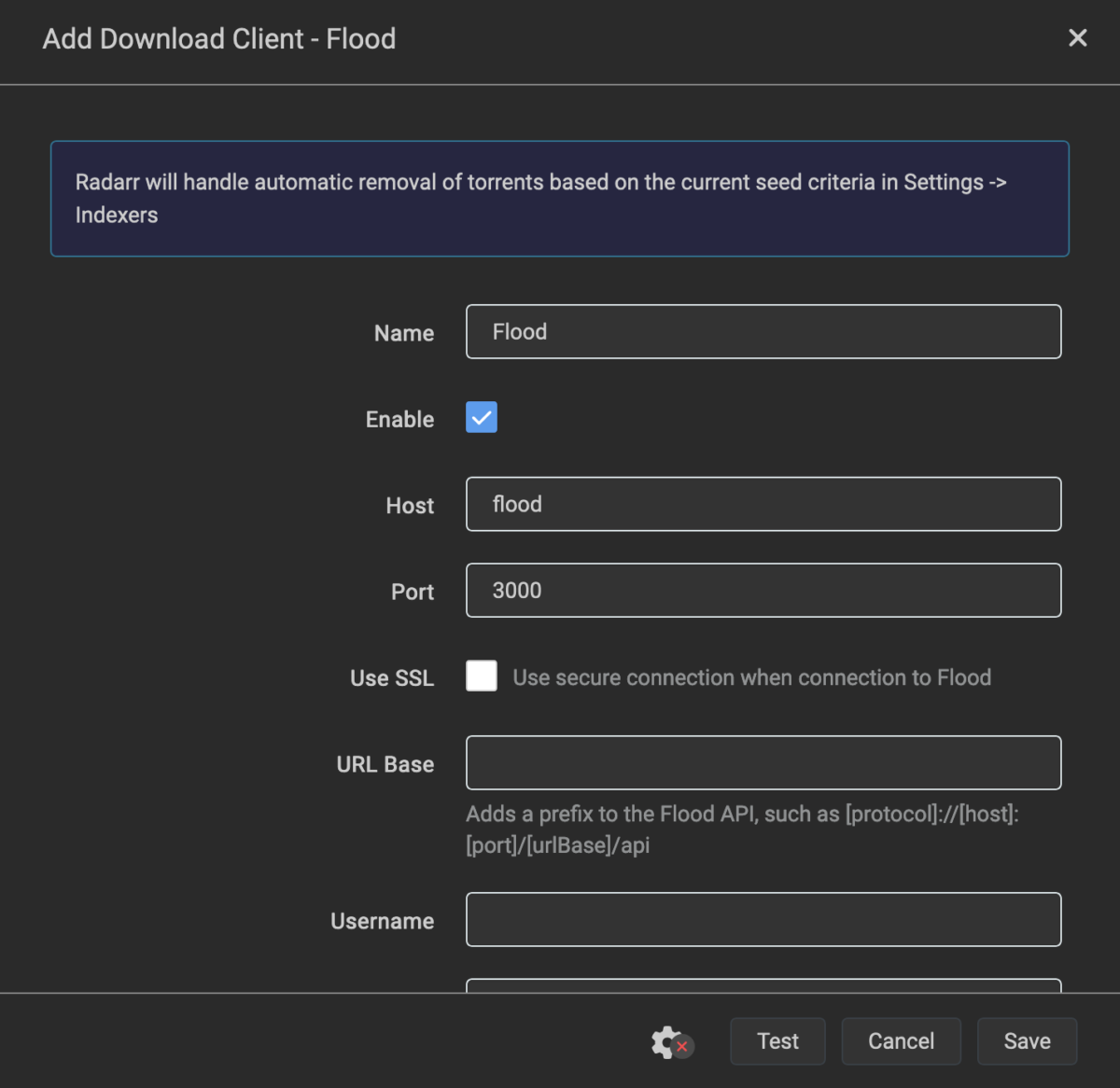Screen dimensions: 1120x1088
Task: Save the Flood download client
Action: [x=1026, y=1041]
